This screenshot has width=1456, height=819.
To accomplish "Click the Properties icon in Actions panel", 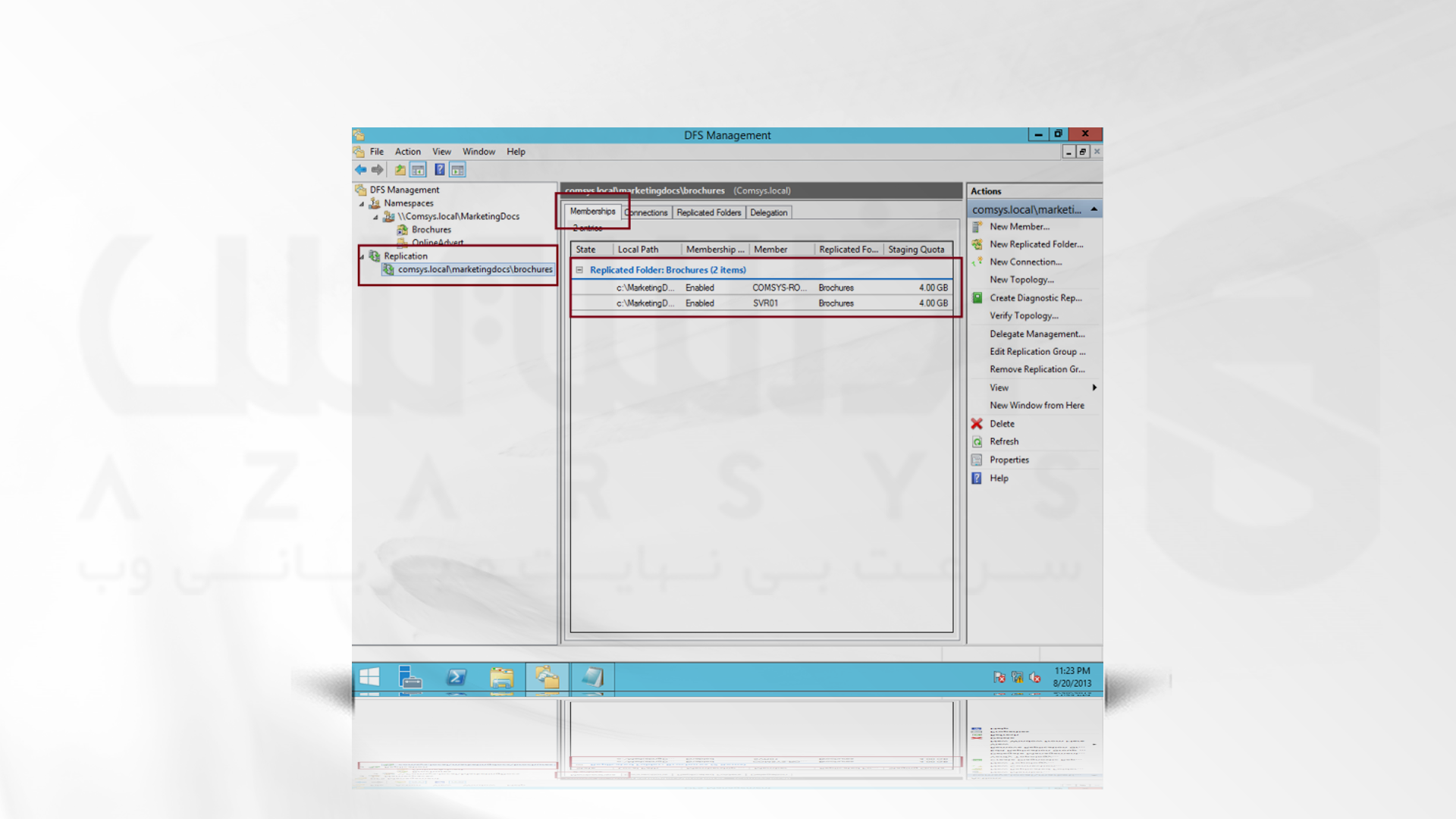I will coord(978,459).
